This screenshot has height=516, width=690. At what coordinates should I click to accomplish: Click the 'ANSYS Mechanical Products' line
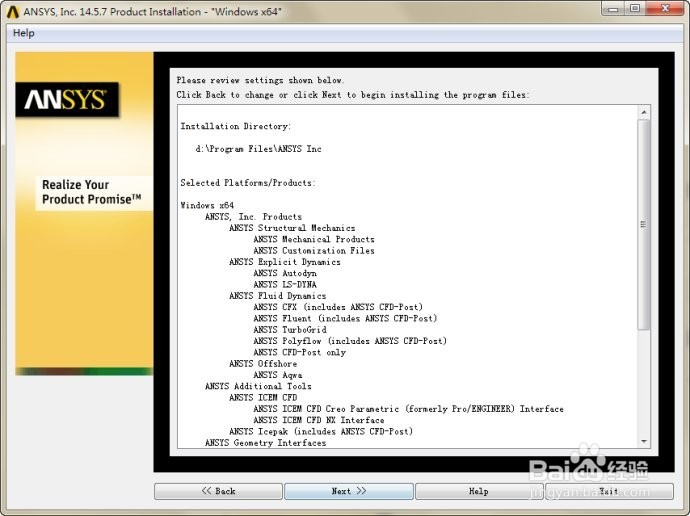coord(314,239)
